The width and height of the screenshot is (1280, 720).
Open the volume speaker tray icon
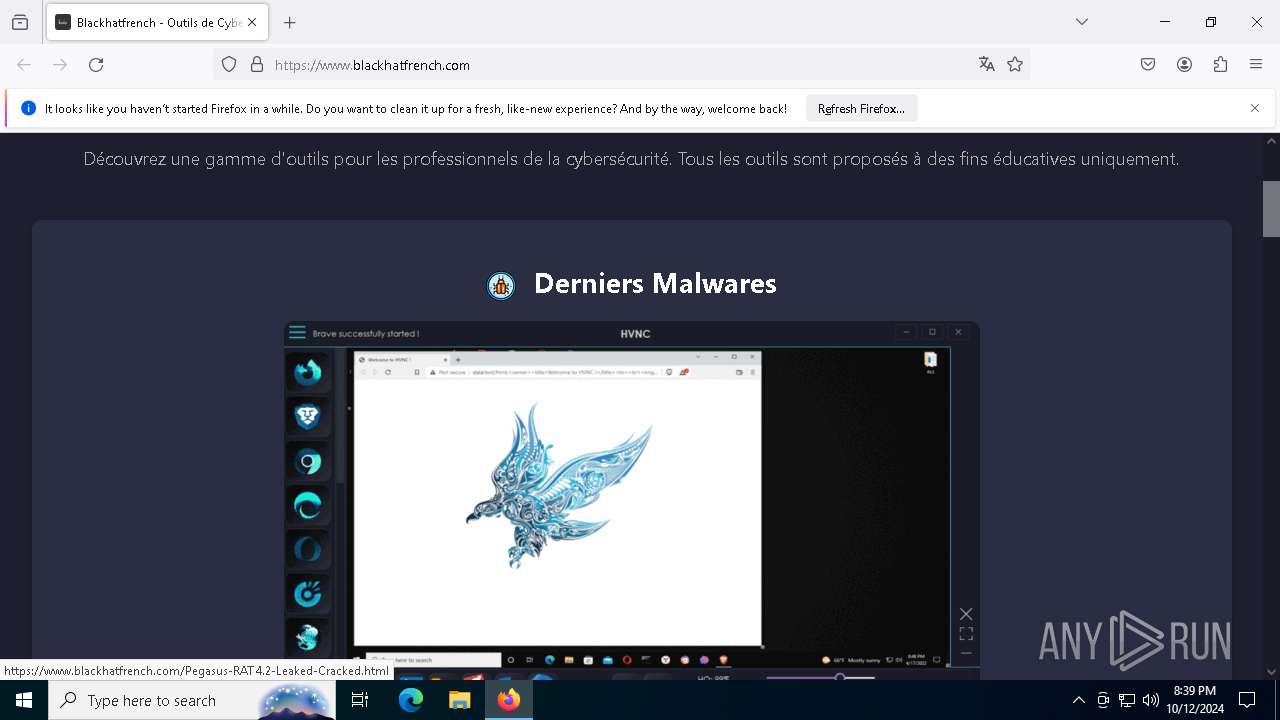point(1151,700)
